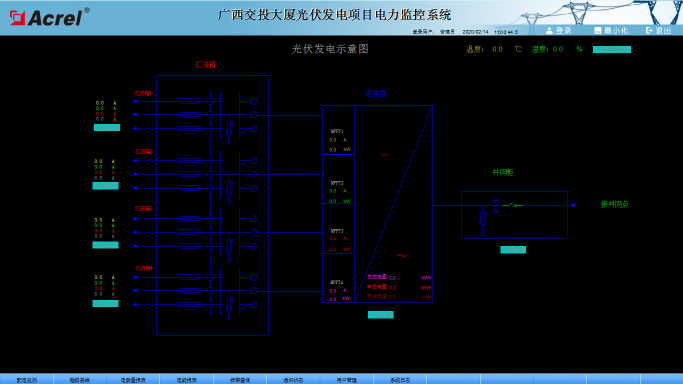Click the surge arrester symbol in 并网柜
683x384 pixels.
[483, 221]
